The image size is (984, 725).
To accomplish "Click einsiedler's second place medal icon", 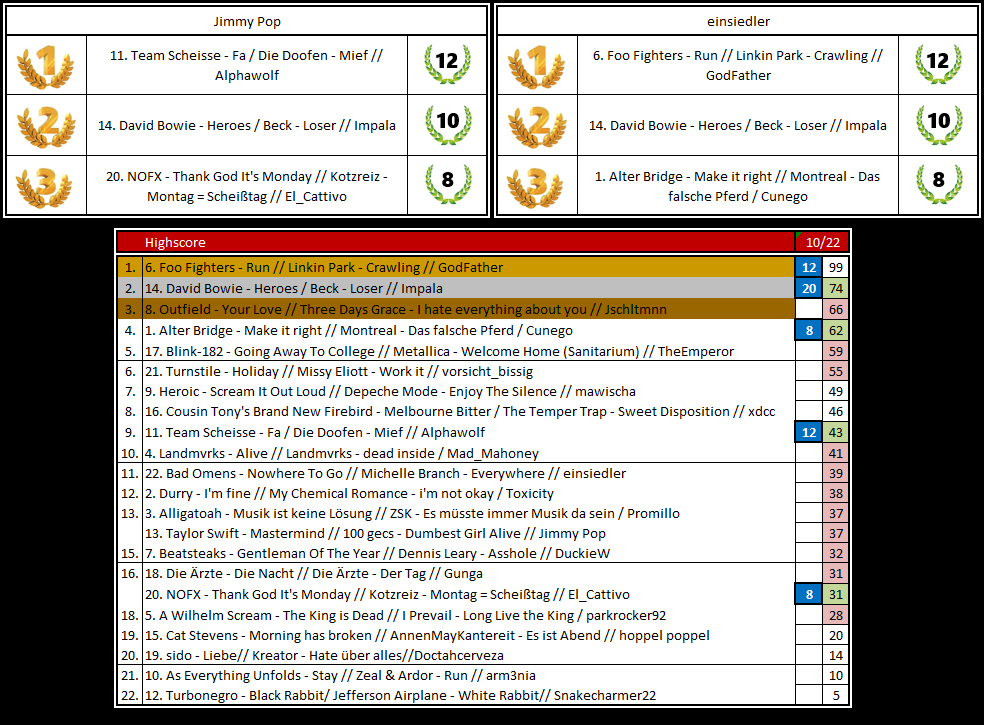I will click(536, 125).
